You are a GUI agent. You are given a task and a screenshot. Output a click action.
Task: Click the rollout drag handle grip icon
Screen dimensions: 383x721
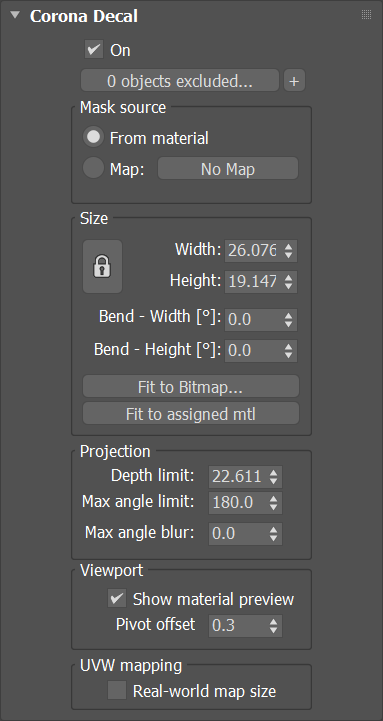(x=366, y=15)
